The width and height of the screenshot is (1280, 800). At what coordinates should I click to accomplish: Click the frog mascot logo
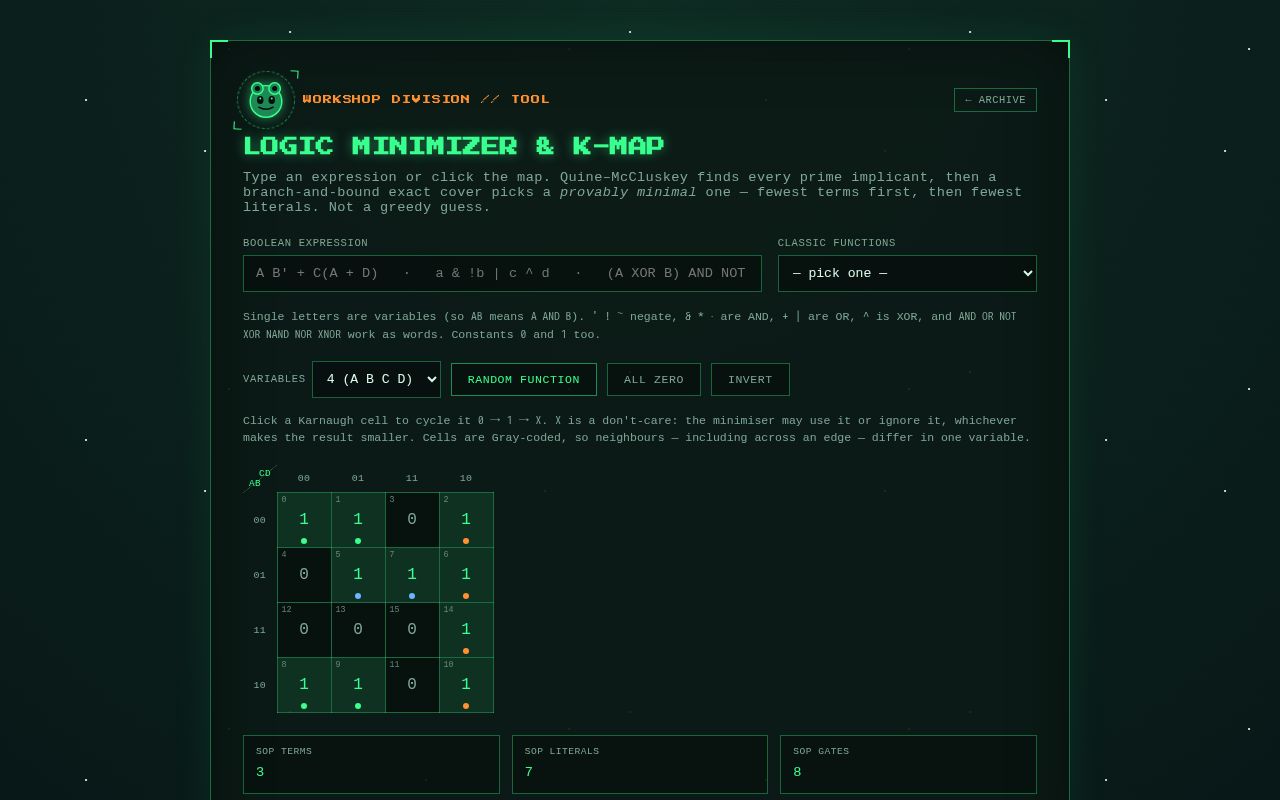pyautogui.click(x=266, y=100)
